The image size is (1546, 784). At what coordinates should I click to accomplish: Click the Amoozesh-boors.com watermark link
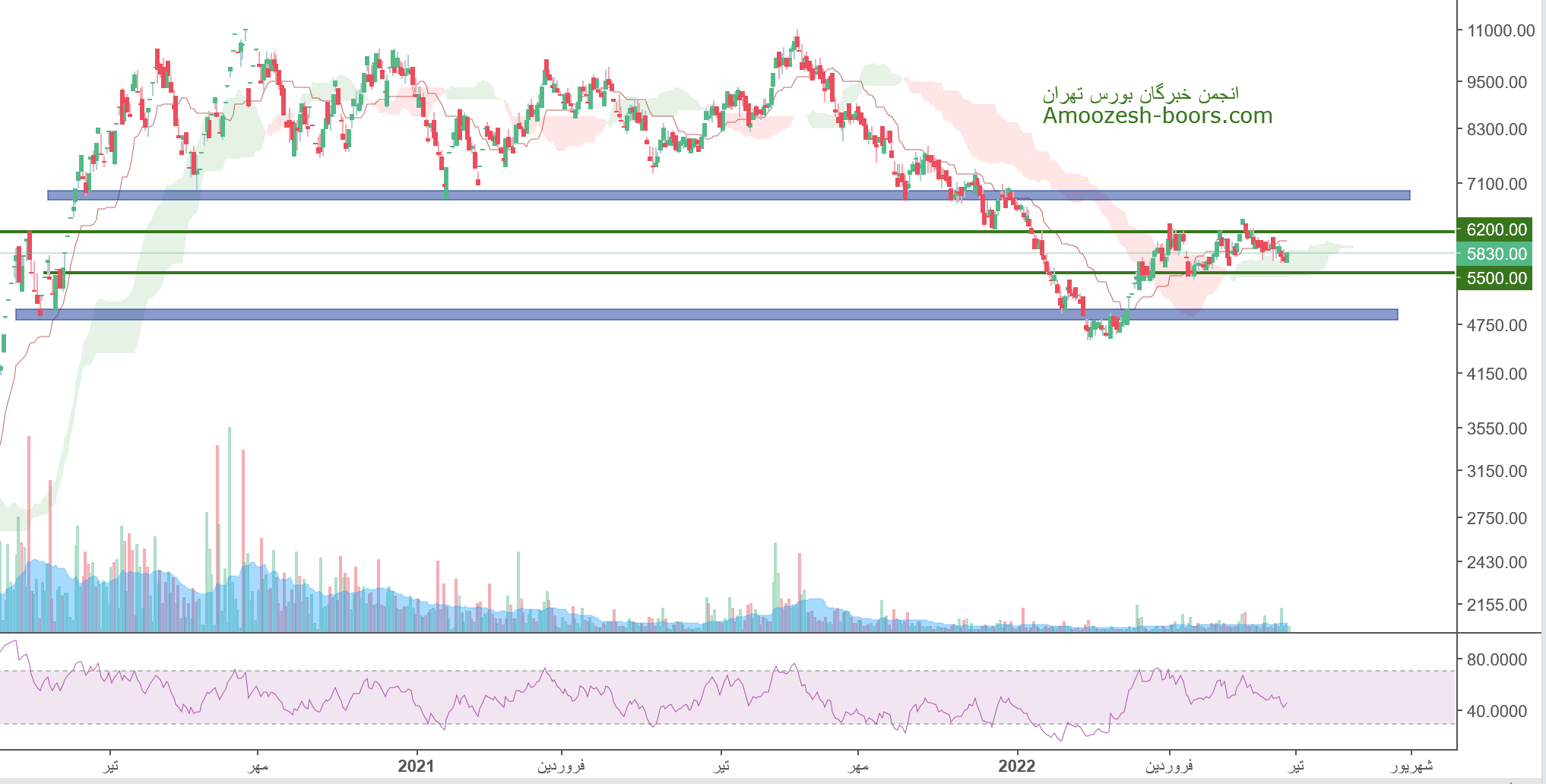click(1157, 116)
